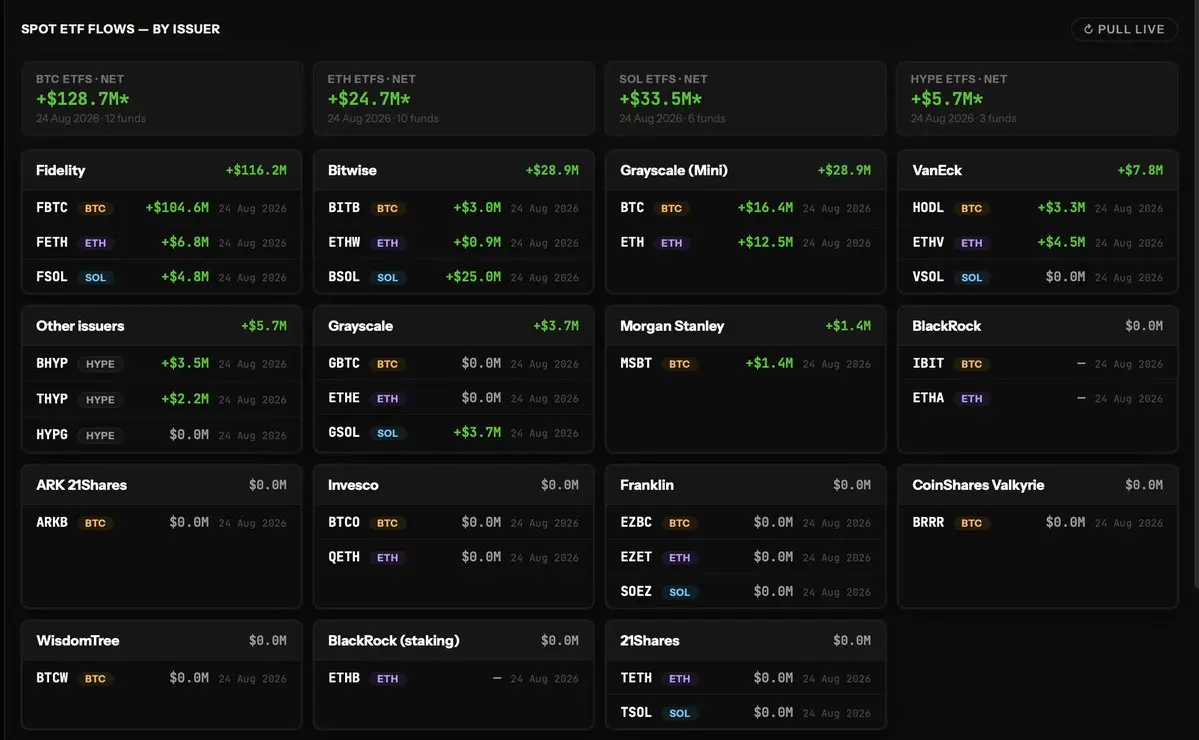Select the IBIT ticker
Viewport: 1199px width, 740px height.
tap(928, 363)
